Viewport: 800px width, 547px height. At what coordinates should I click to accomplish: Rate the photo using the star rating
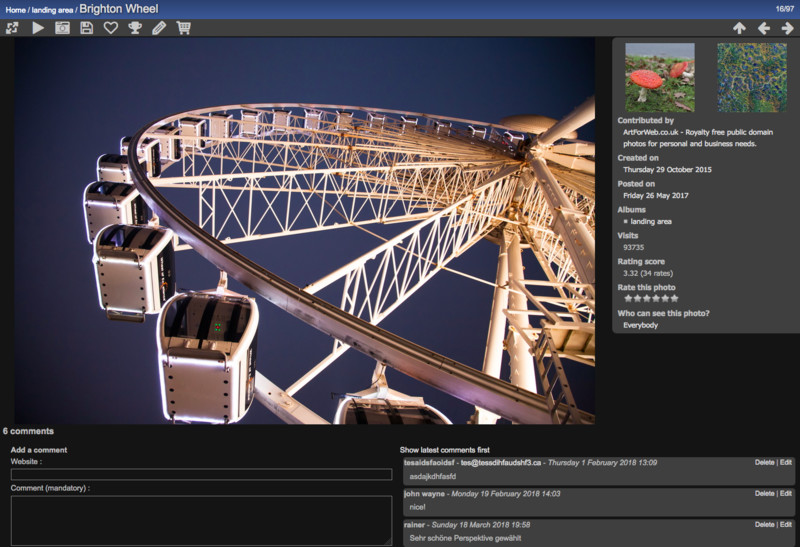click(651, 298)
